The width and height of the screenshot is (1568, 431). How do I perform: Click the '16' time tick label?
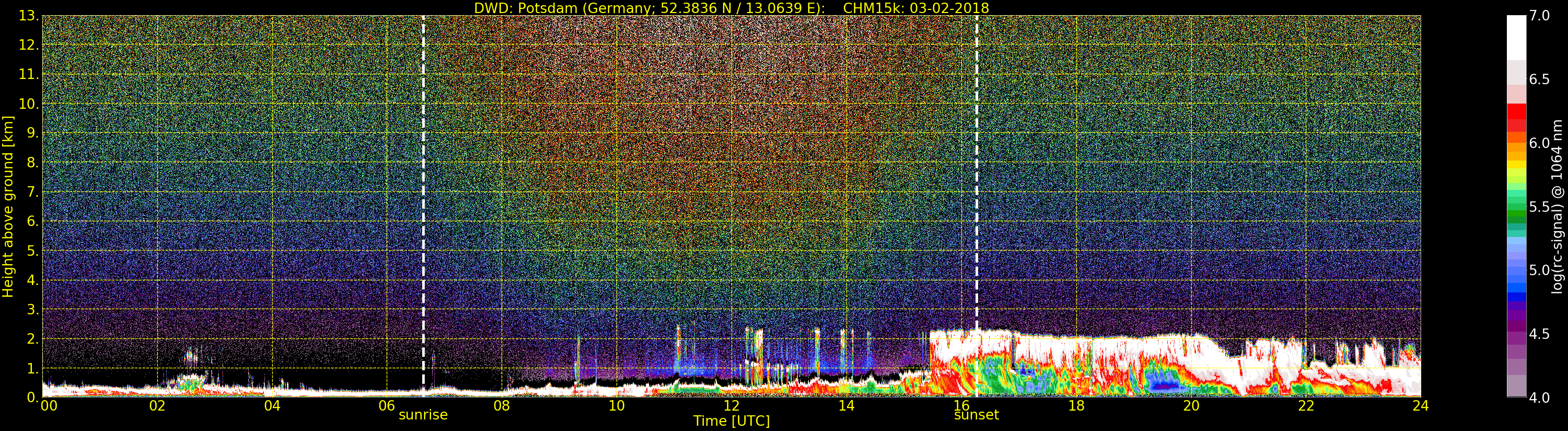961,405
